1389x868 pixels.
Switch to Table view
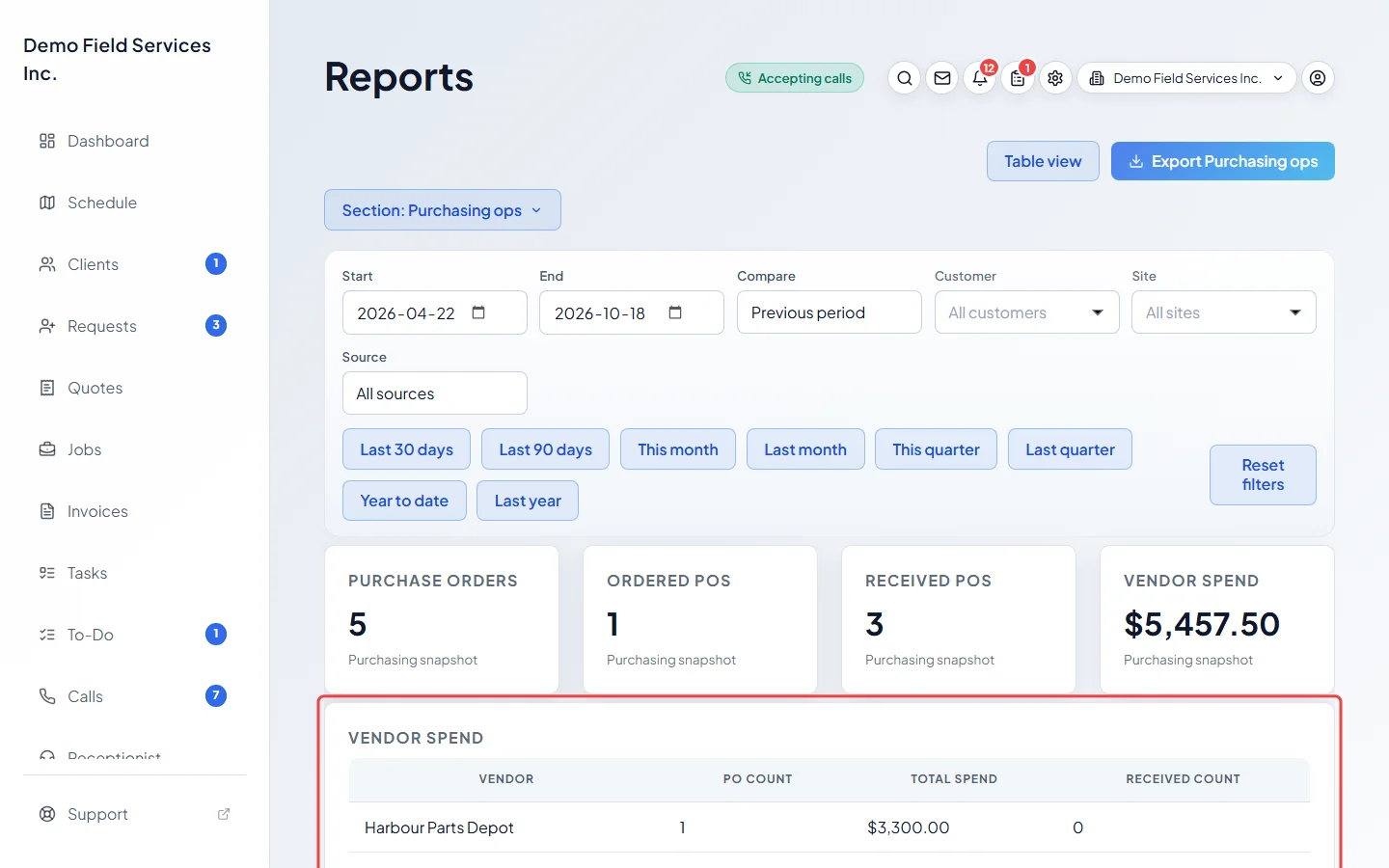pyautogui.click(x=1043, y=161)
